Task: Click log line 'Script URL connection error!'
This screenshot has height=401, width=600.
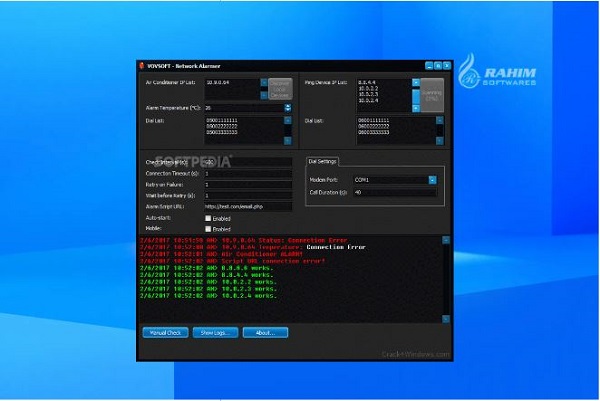Action: point(232,261)
